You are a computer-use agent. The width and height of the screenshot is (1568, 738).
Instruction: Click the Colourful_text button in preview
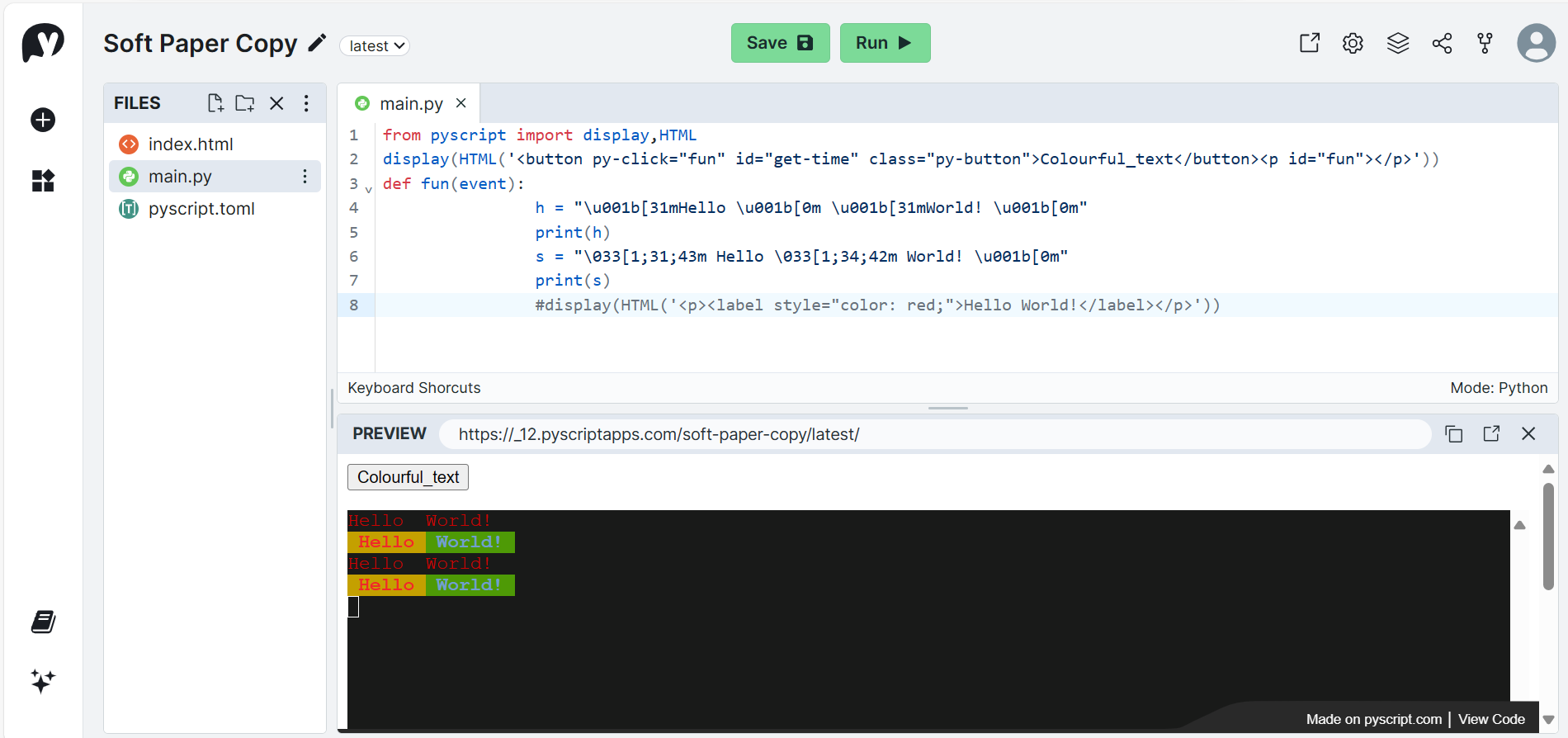click(408, 477)
